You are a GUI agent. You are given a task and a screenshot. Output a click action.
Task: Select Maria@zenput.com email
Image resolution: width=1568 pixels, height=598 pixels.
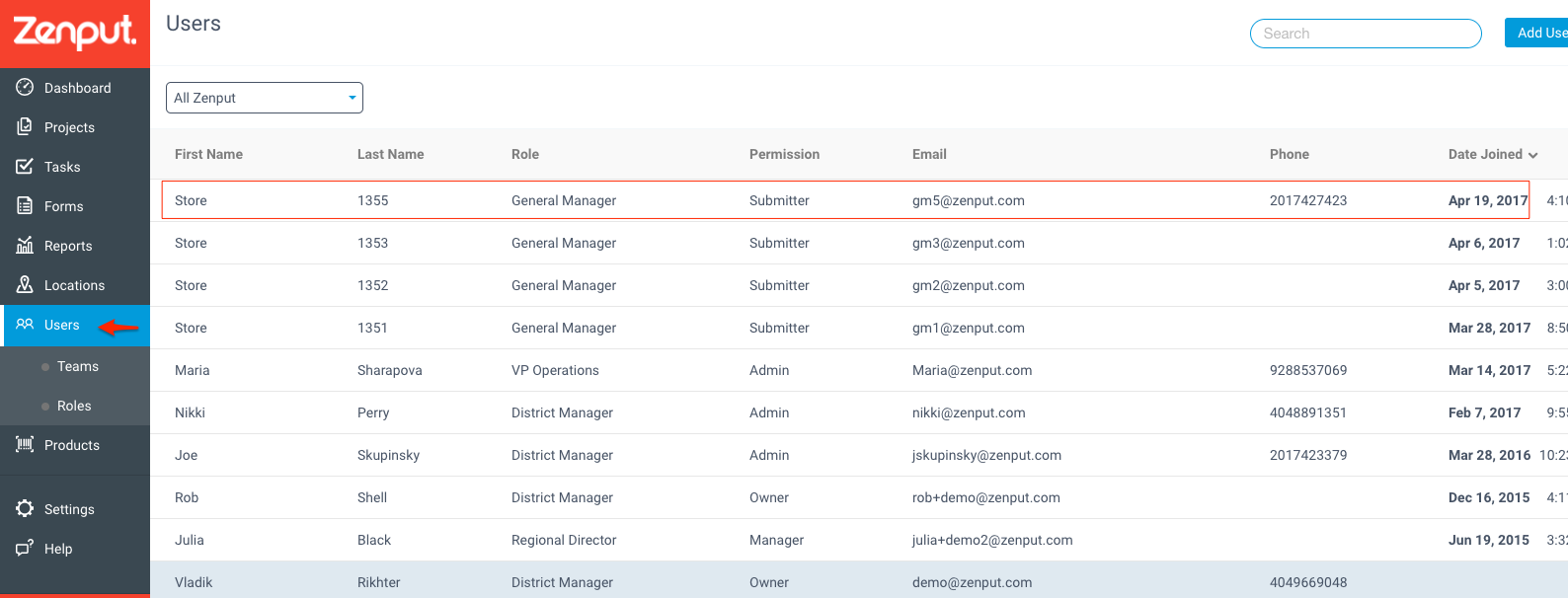[972, 370]
